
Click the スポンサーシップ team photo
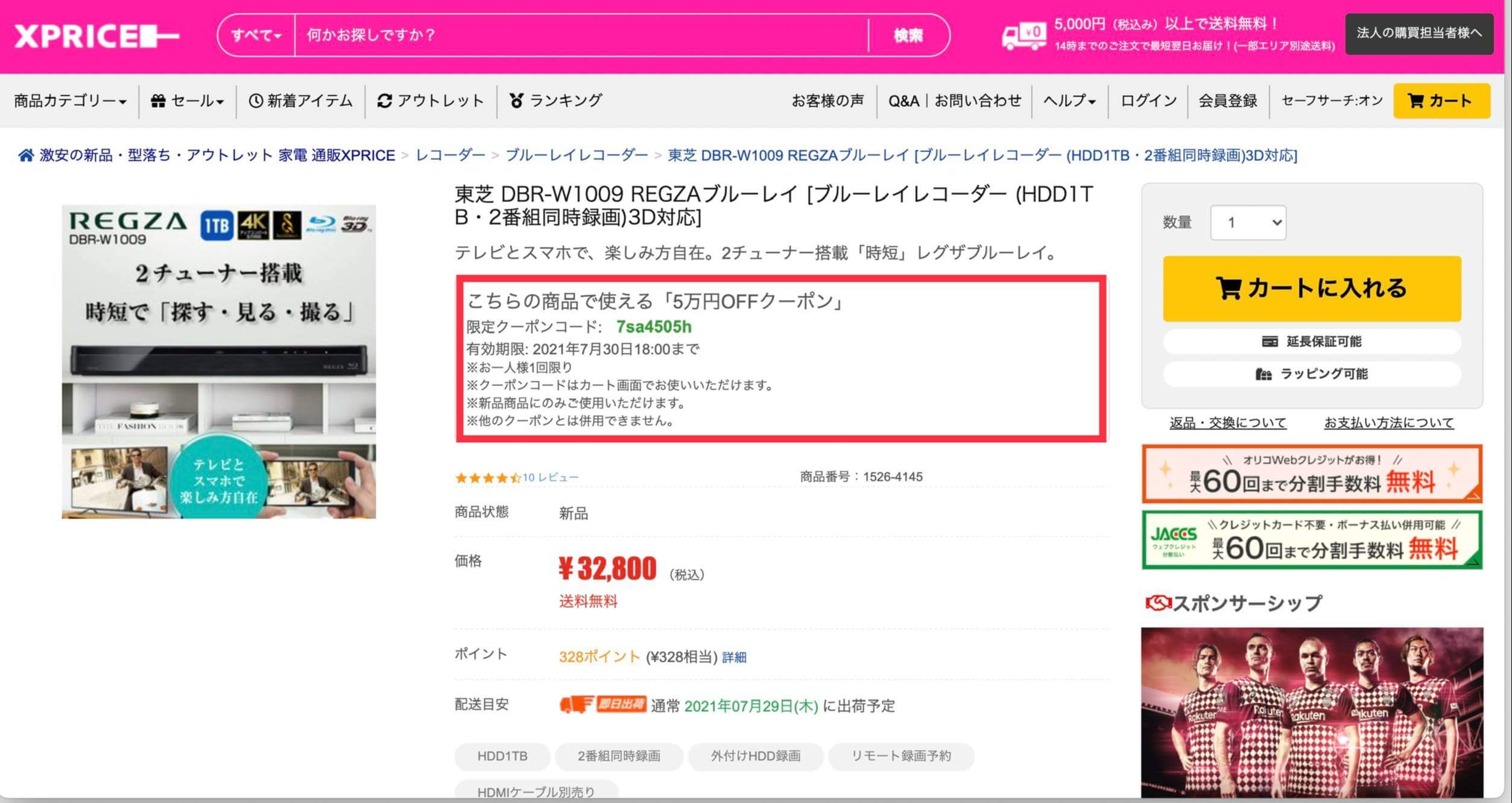click(x=1312, y=712)
